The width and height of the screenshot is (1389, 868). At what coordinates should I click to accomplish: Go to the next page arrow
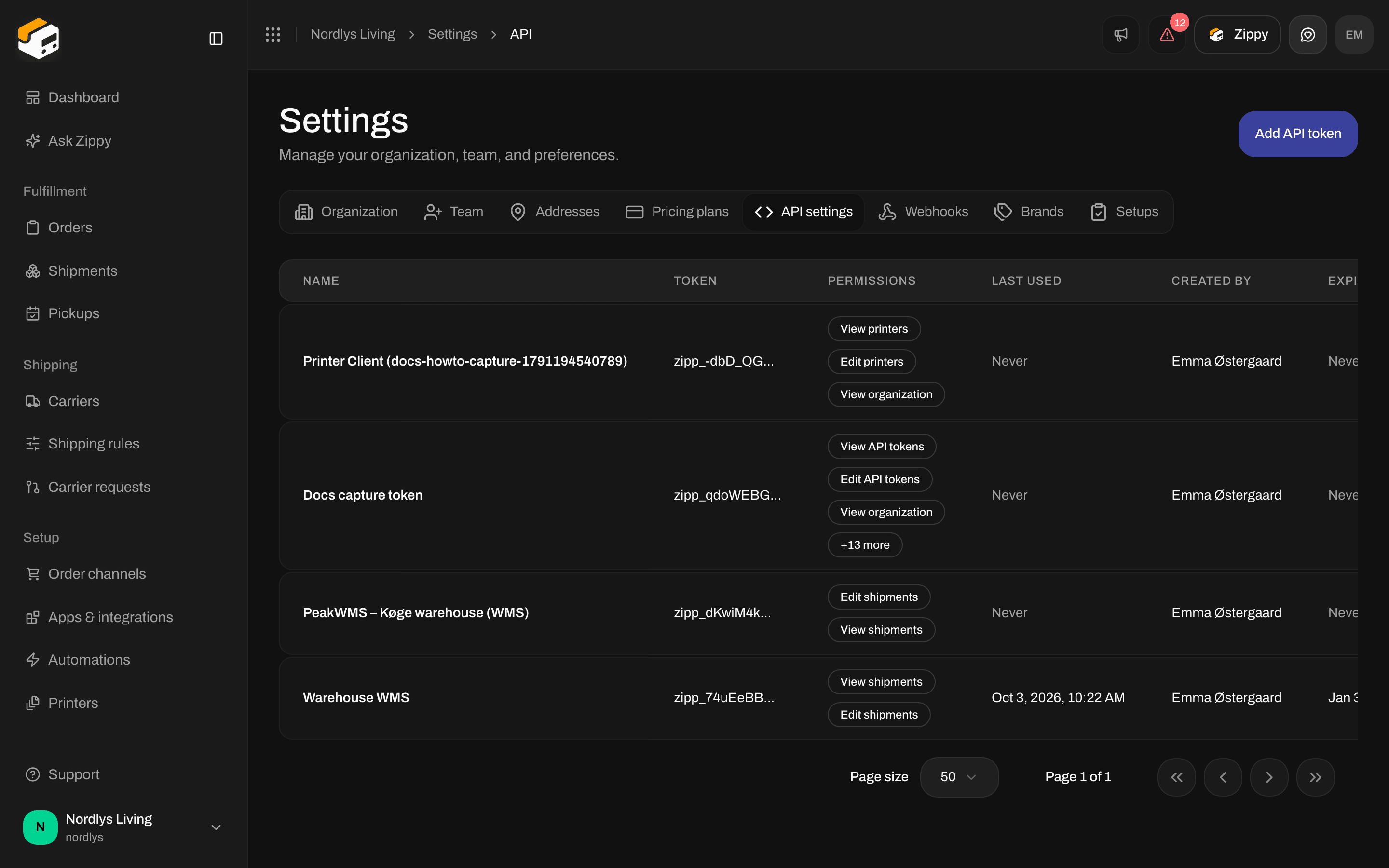(1269, 777)
